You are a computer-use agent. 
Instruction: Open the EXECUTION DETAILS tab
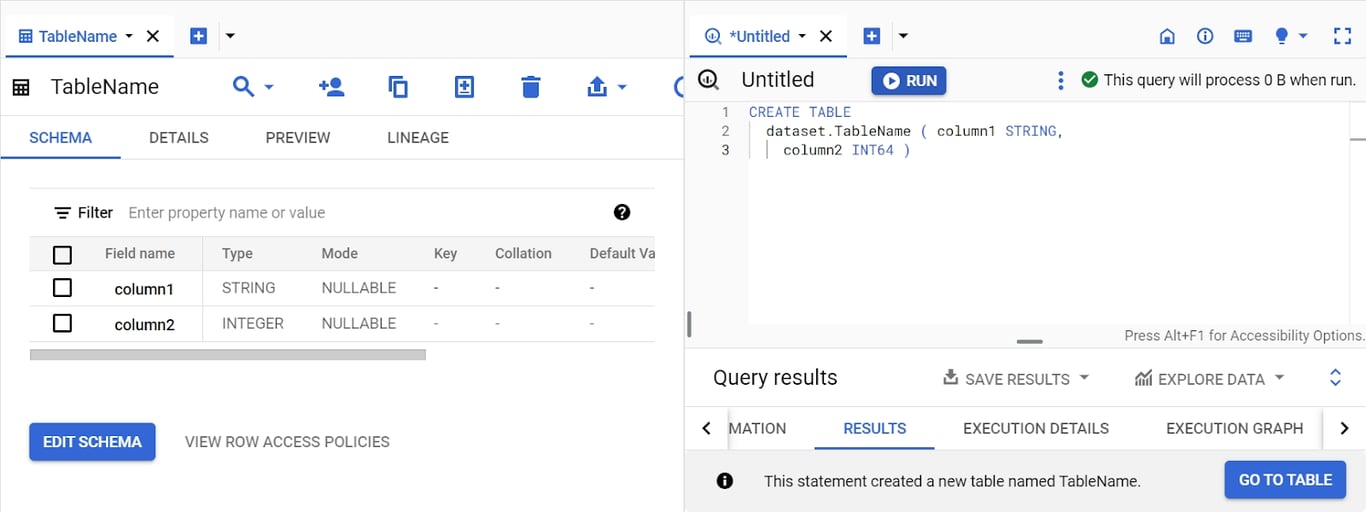pyautogui.click(x=1036, y=428)
